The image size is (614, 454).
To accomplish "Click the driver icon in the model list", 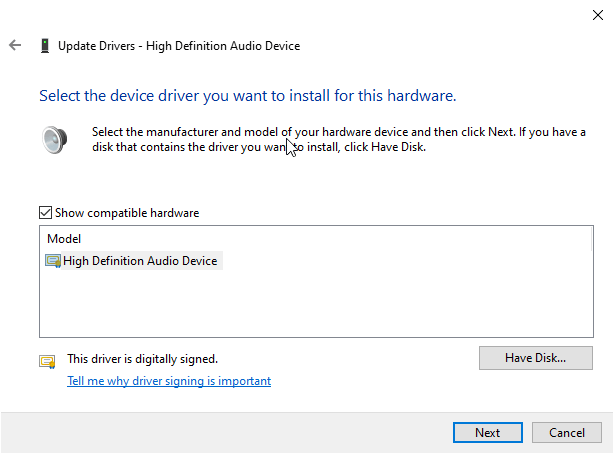I will (53, 261).
